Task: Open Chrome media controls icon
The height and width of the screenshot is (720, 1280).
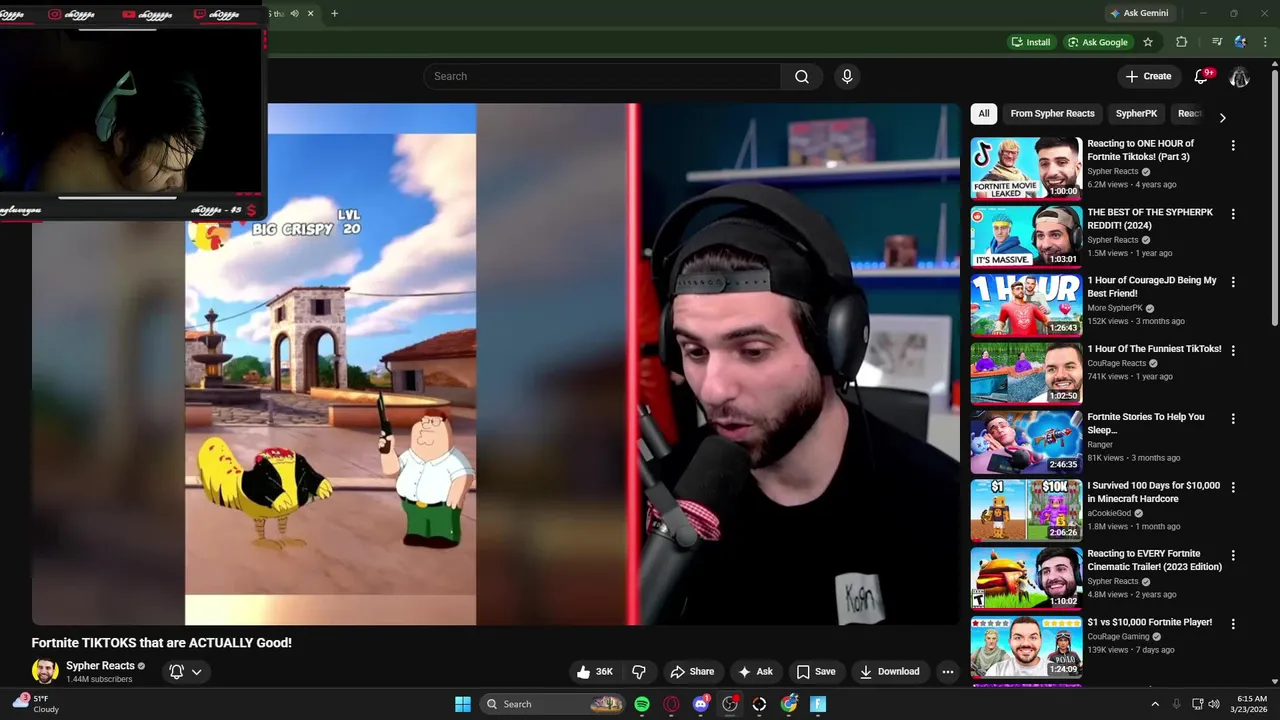Action: coord(1216,42)
